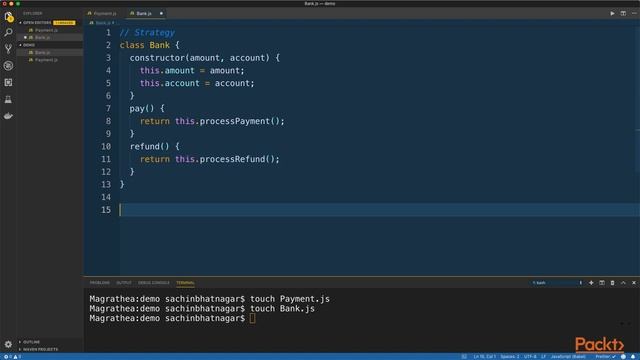Expand the Outline section

click(x=31, y=342)
